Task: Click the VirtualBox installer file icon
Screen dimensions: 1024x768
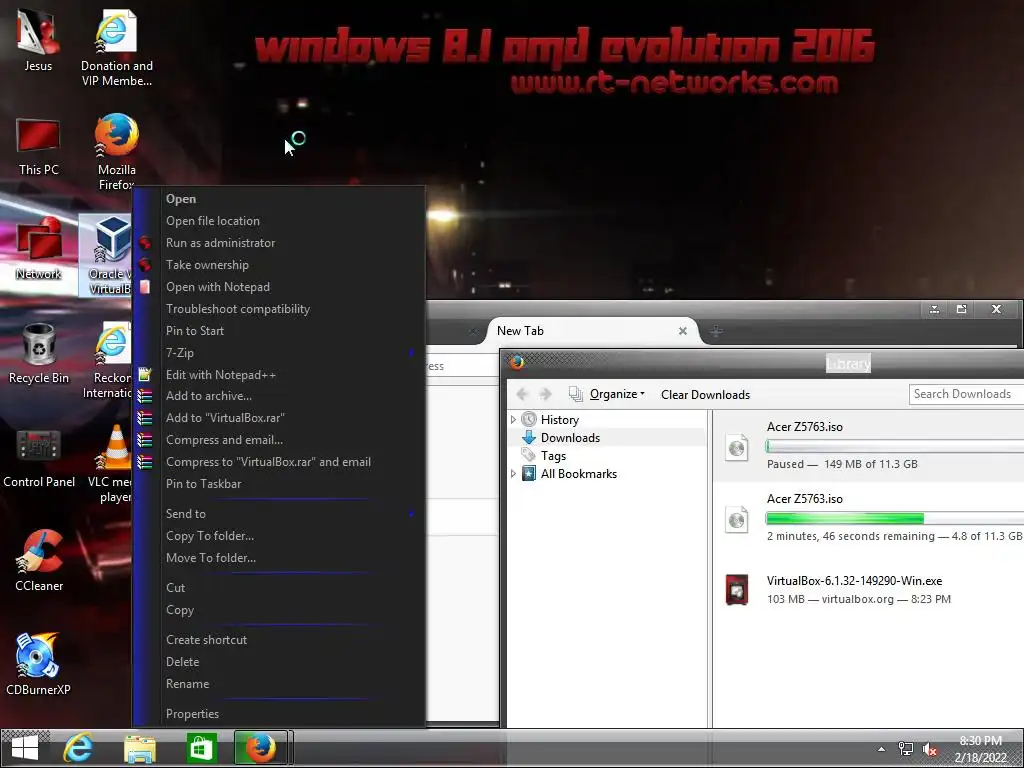Action: click(737, 590)
